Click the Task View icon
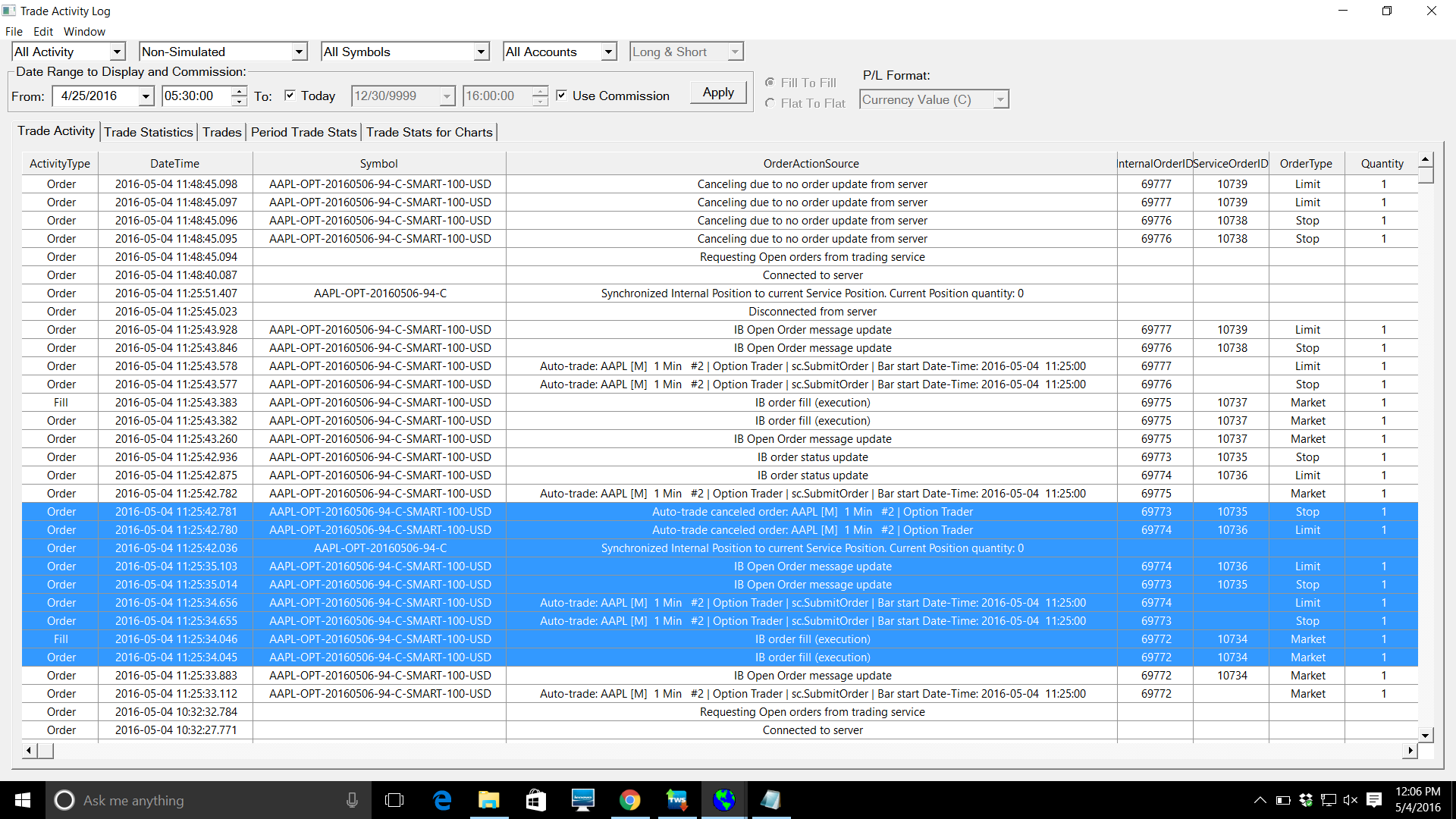Image resolution: width=1456 pixels, height=819 pixels. pos(394,800)
